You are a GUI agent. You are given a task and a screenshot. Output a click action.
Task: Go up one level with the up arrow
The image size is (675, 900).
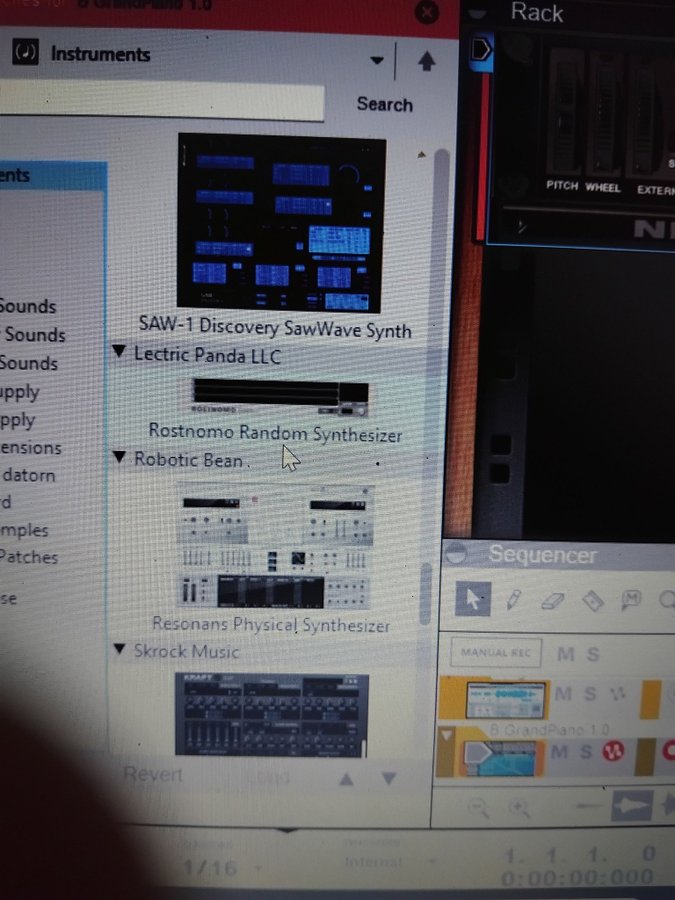[x=426, y=60]
